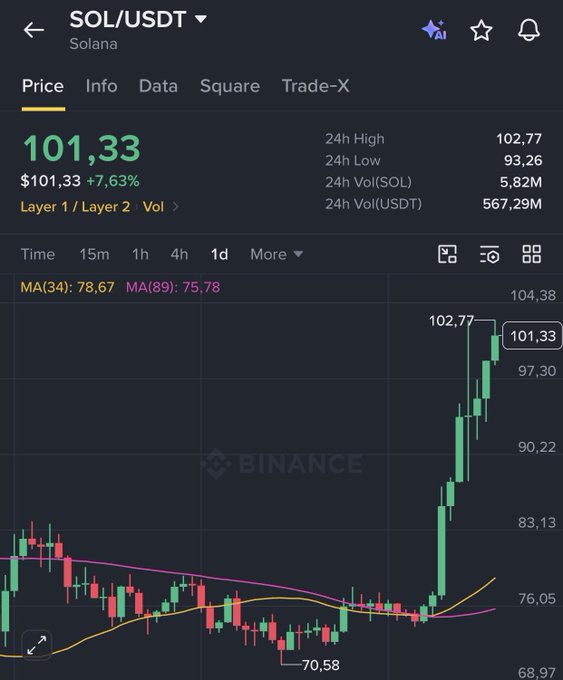The height and width of the screenshot is (680, 563).
Task: Select the Price tab
Action: (43, 86)
